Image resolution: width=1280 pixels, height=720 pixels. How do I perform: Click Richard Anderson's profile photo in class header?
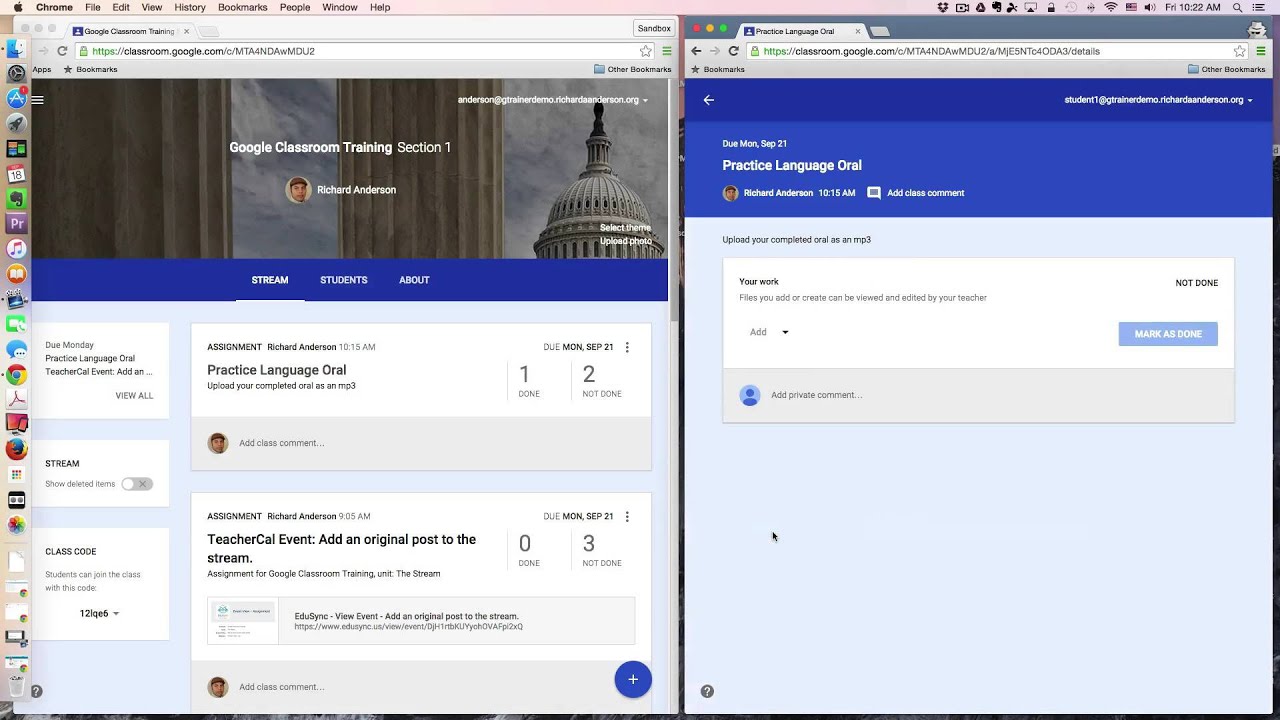pos(298,190)
